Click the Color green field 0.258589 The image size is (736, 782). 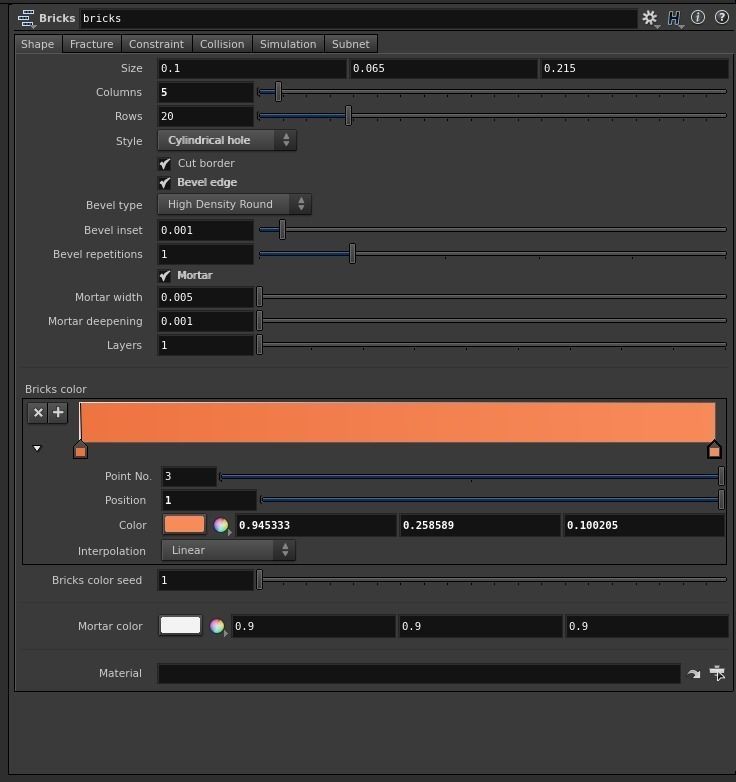pos(480,525)
